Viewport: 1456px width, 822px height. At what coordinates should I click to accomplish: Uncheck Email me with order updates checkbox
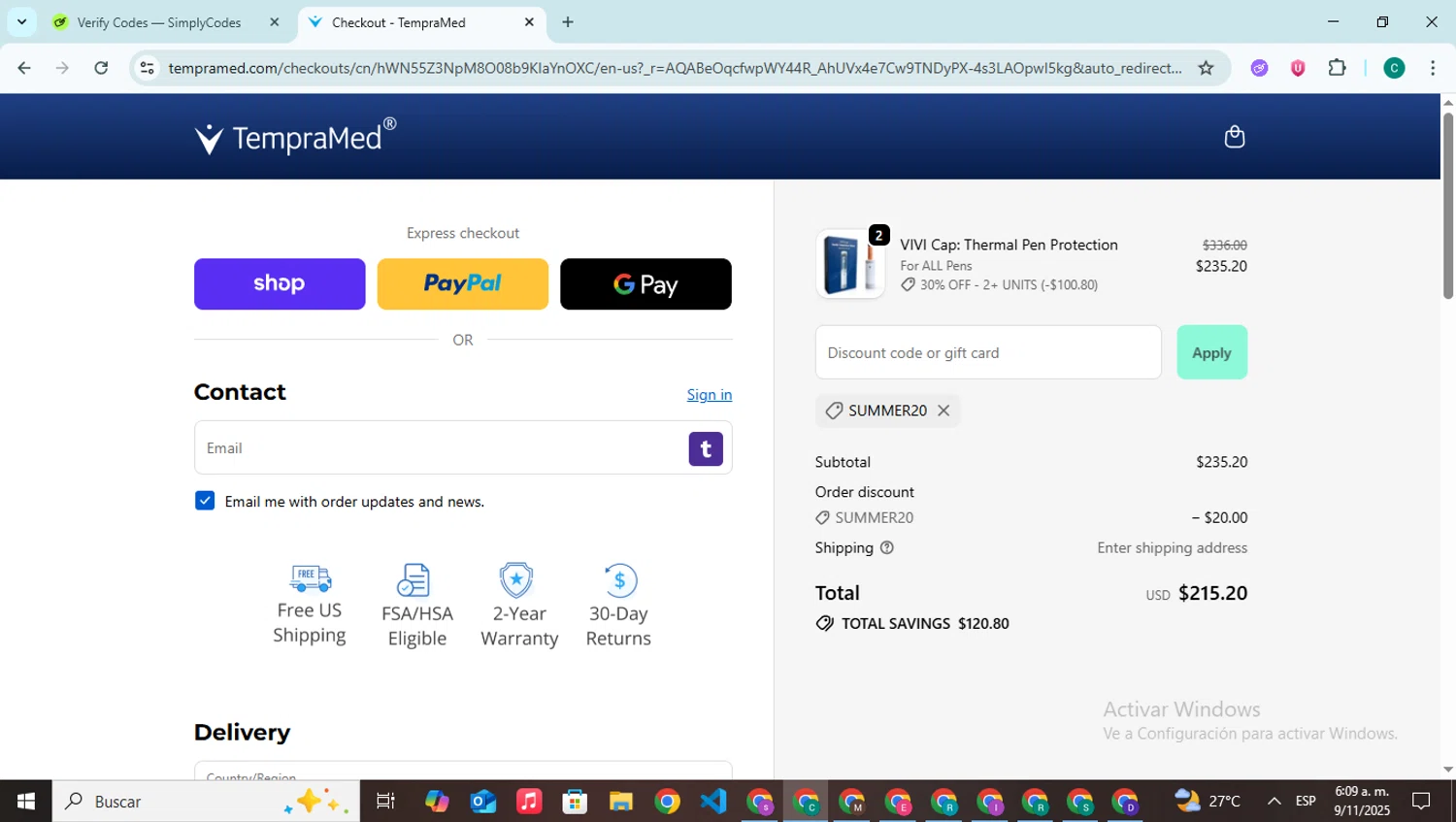(x=205, y=501)
